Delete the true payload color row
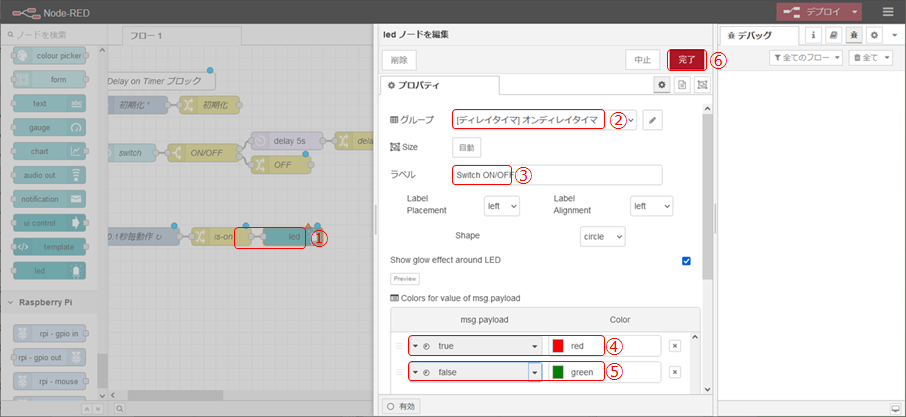906x417 pixels. click(x=674, y=346)
